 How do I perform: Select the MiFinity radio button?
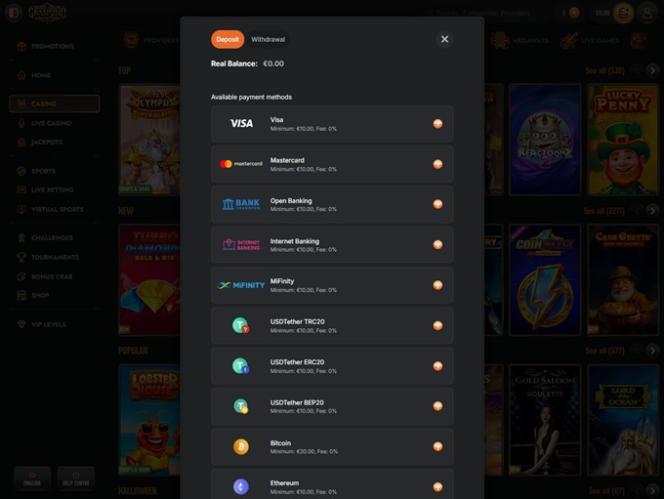click(x=438, y=285)
